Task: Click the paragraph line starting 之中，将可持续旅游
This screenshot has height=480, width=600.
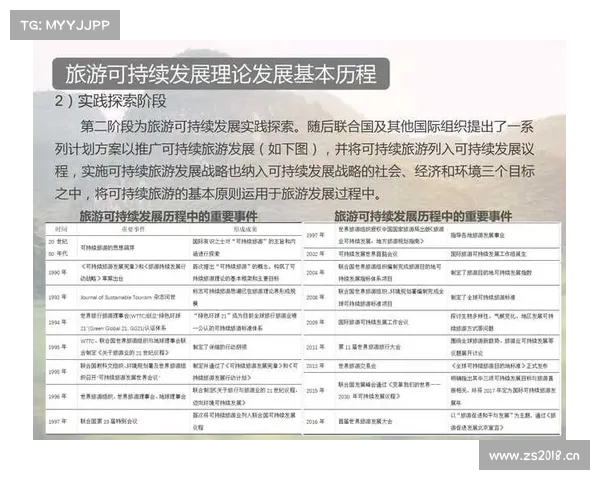Action: 218,194
